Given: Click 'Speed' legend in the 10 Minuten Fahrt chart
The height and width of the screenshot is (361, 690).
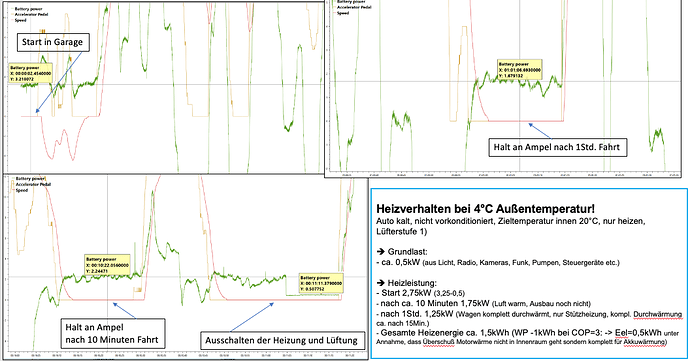Looking at the screenshot, I should coord(22,190).
